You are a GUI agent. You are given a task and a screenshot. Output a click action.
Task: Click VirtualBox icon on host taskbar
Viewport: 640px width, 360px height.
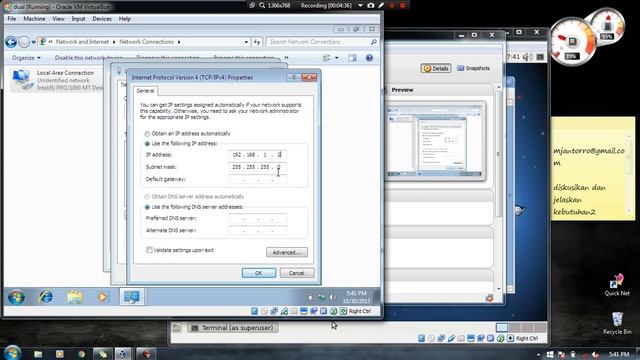click(x=122, y=354)
